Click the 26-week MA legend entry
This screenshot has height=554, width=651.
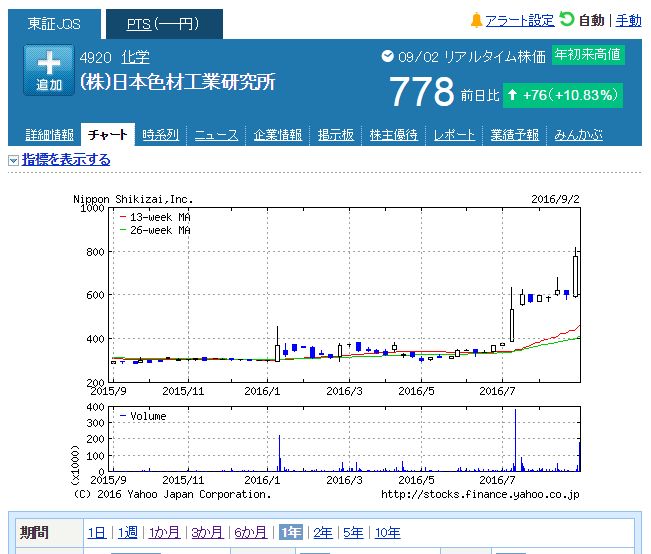point(155,230)
